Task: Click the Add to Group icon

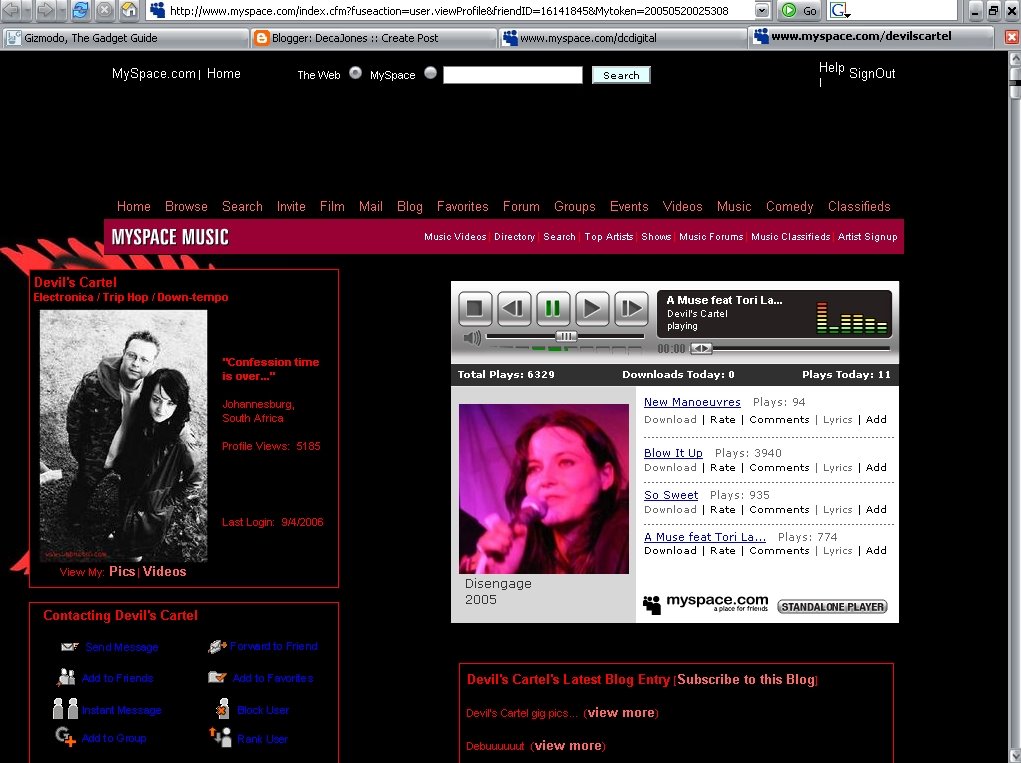Action: (x=66, y=736)
